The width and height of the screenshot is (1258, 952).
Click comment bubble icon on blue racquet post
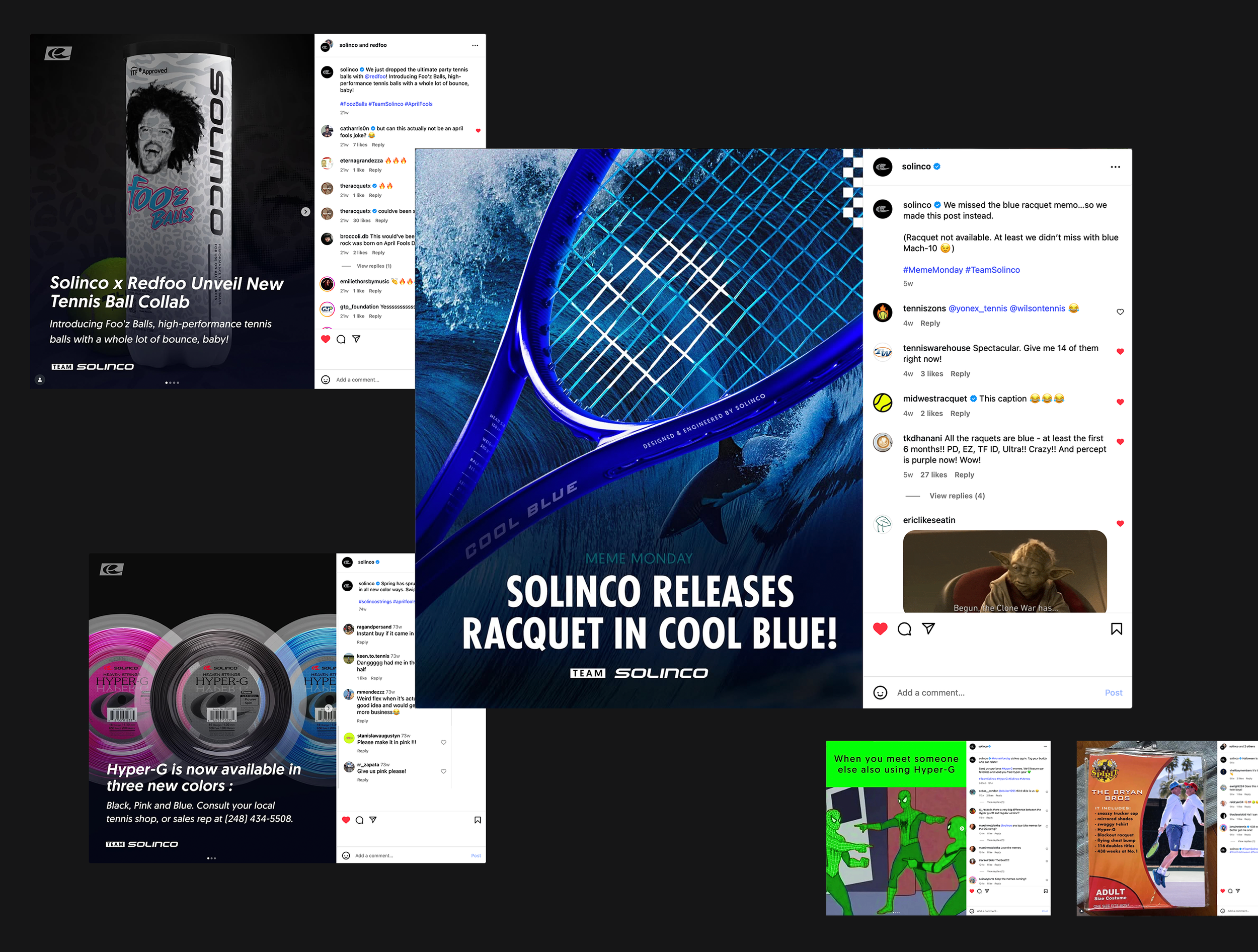point(904,628)
